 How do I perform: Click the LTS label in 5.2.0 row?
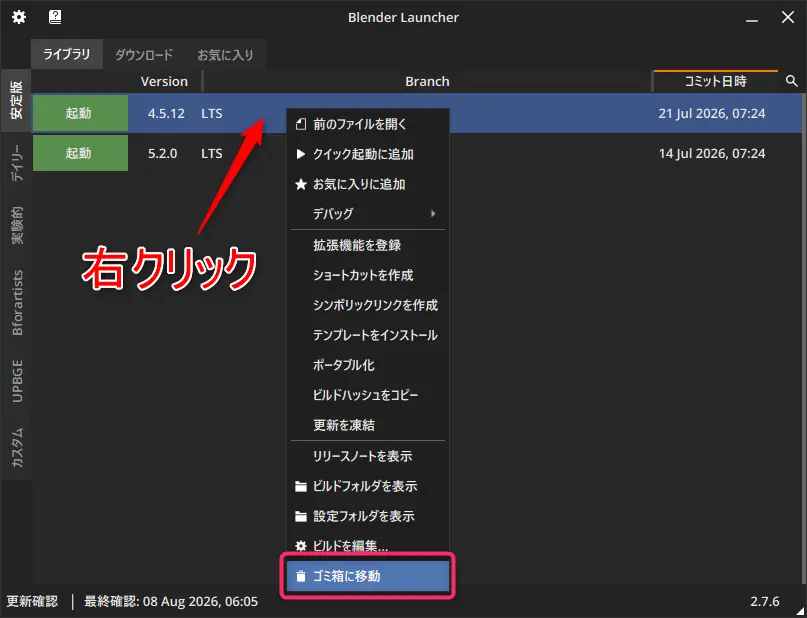coord(212,153)
